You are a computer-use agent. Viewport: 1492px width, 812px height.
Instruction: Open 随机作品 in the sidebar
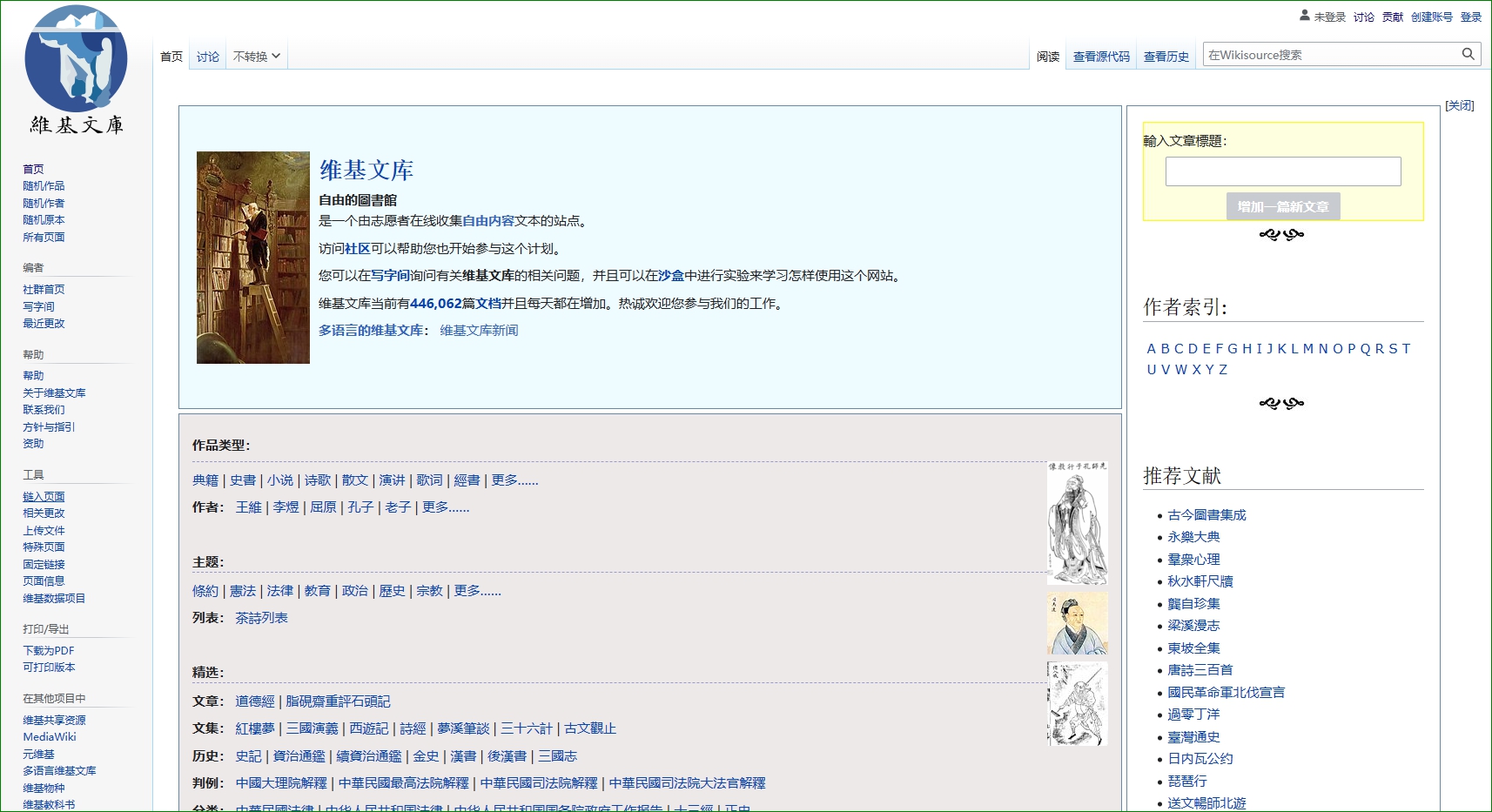click(44, 186)
